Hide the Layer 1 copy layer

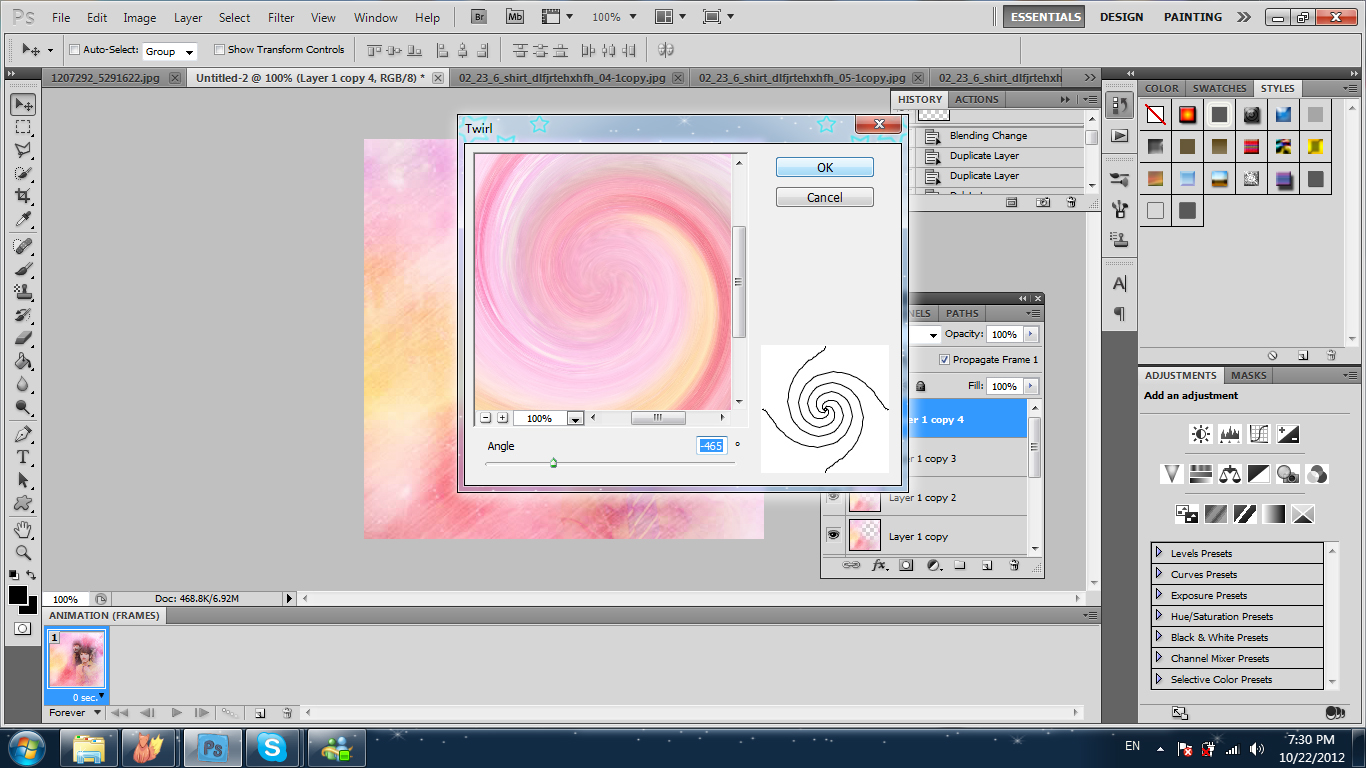point(833,536)
